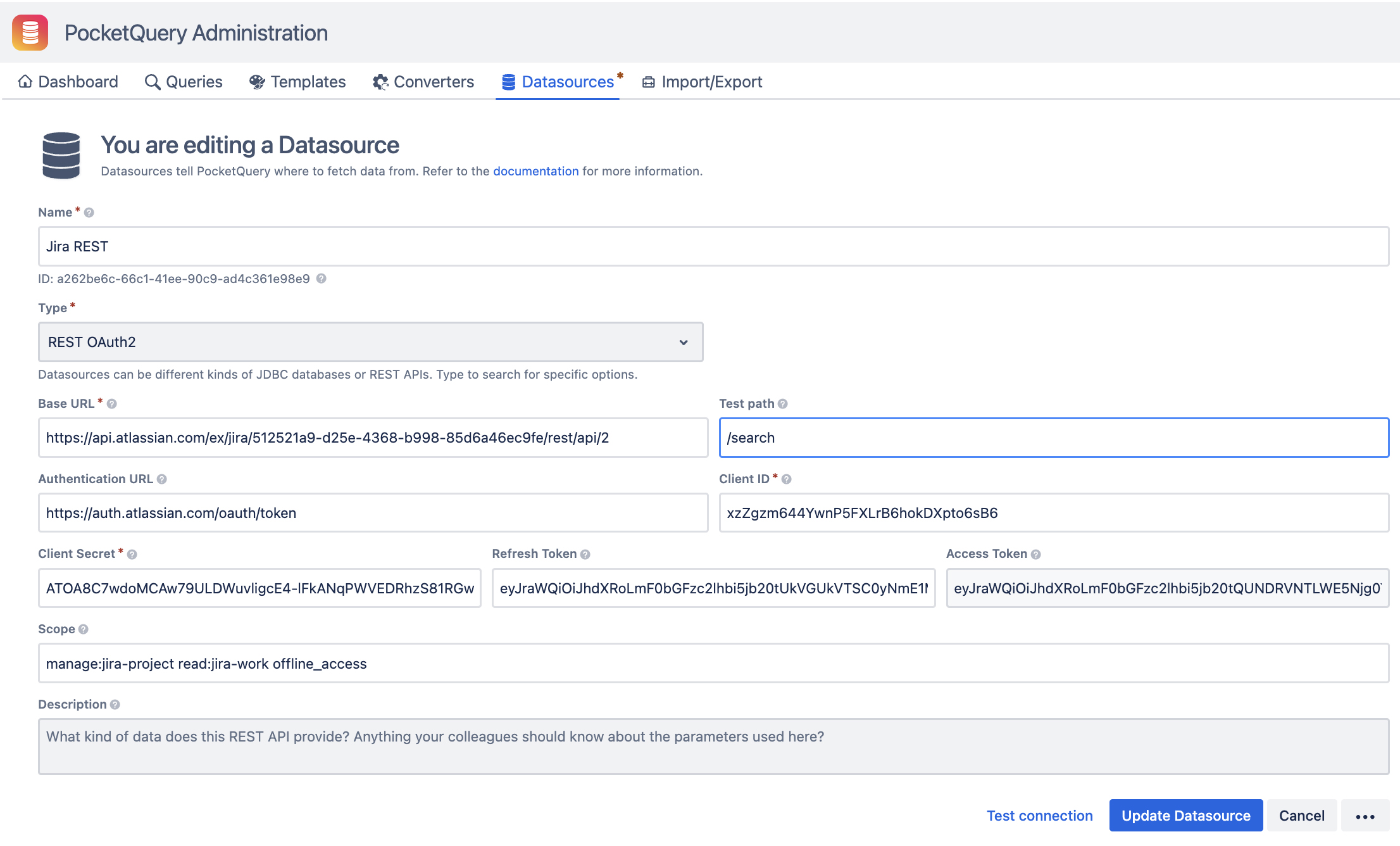Click the help icon next to Scope
Viewport: 1400px width, 846px height.
pyautogui.click(x=83, y=629)
